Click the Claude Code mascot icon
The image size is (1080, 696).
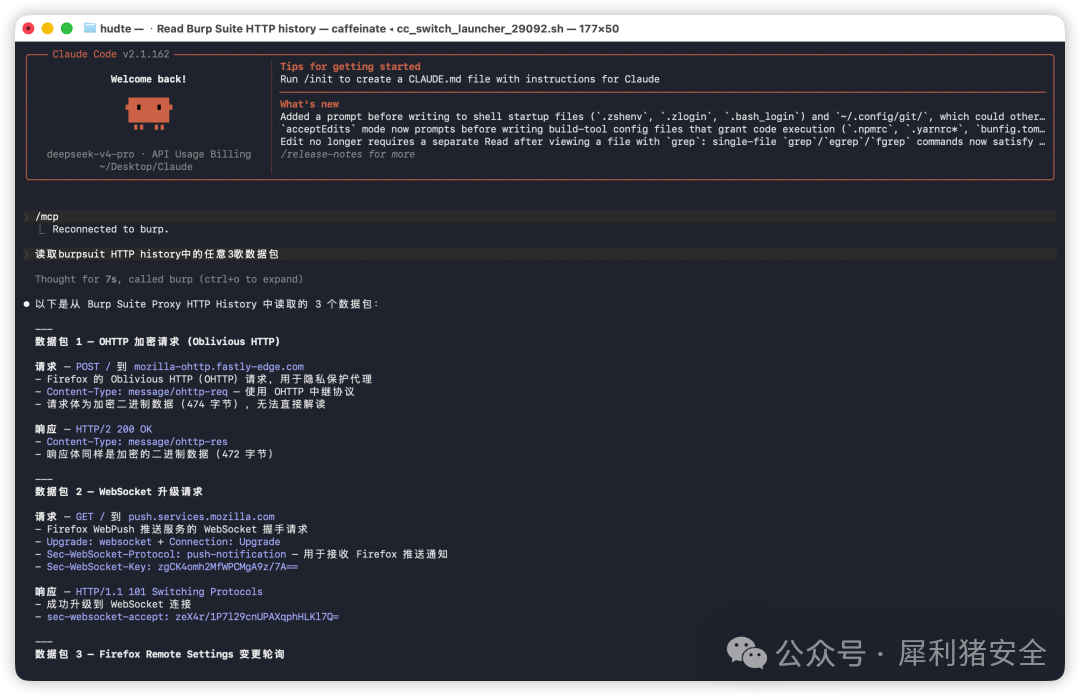[x=149, y=114]
